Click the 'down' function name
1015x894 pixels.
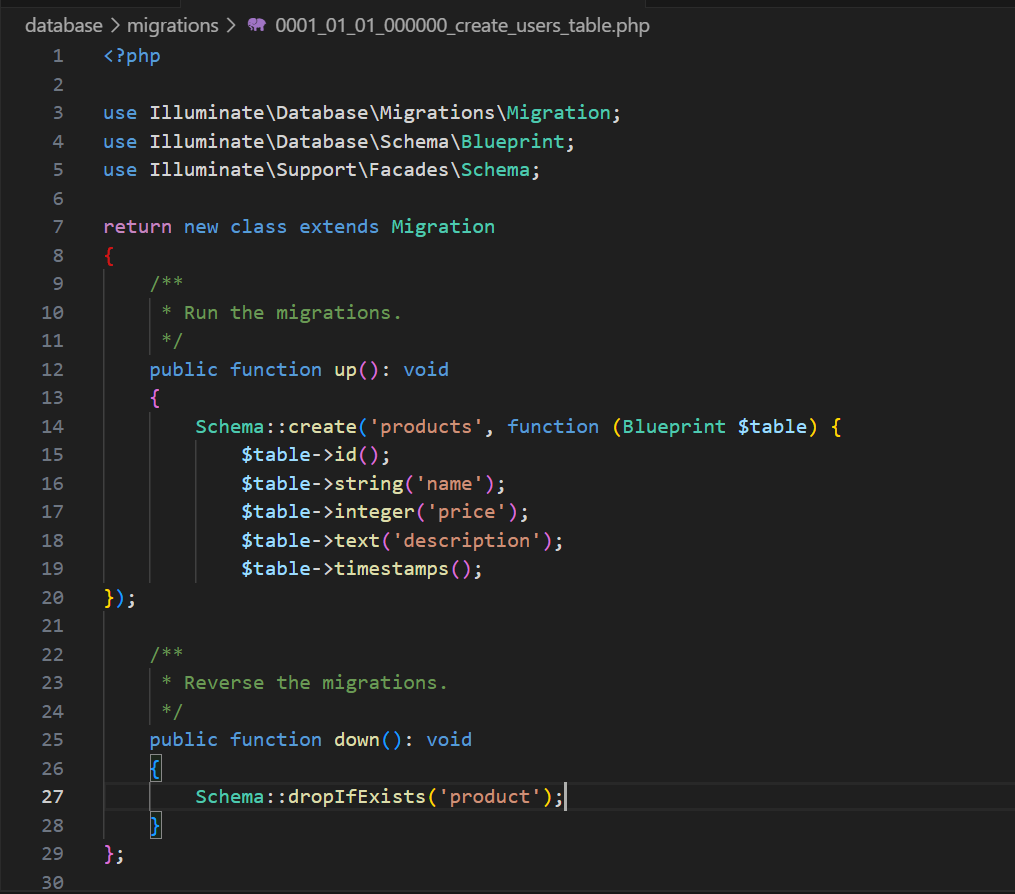[x=357, y=739]
